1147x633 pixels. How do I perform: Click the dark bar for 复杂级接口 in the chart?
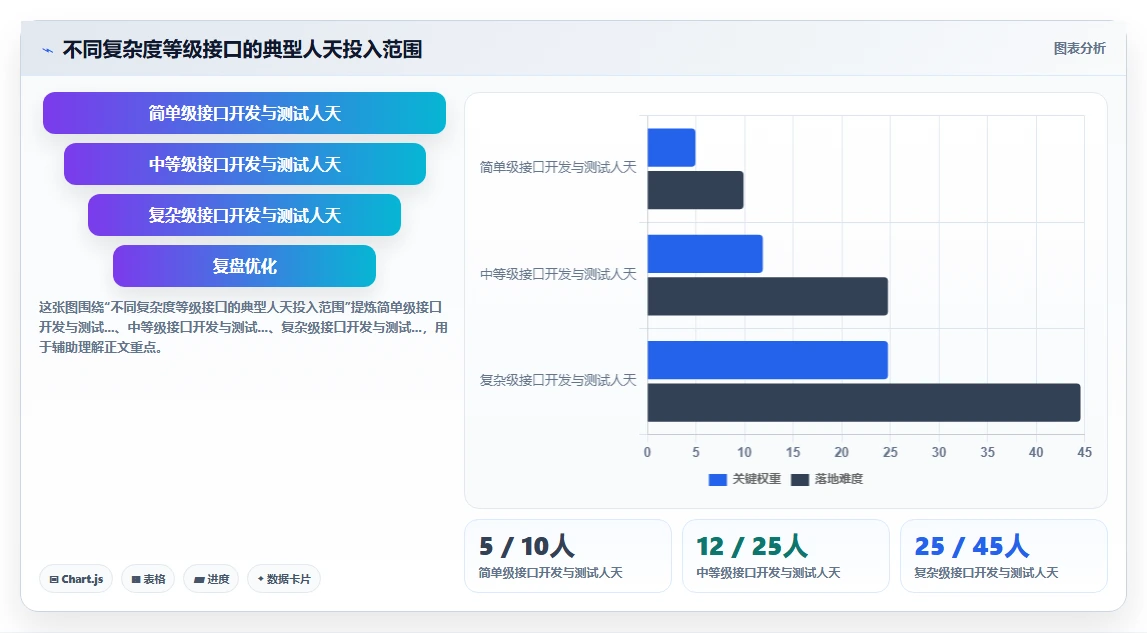pyautogui.click(x=864, y=402)
